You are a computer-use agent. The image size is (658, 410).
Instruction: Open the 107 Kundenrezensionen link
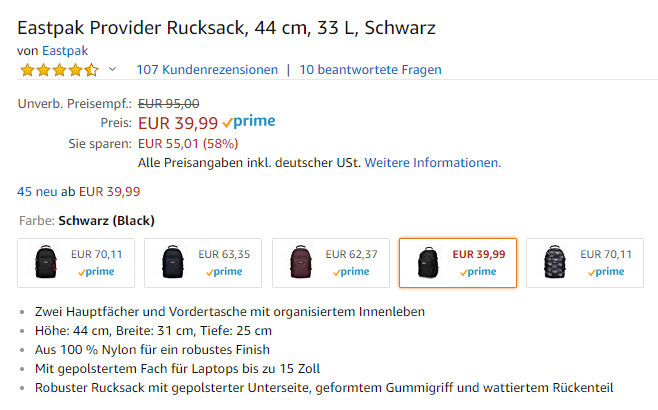click(x=207, y=70)
